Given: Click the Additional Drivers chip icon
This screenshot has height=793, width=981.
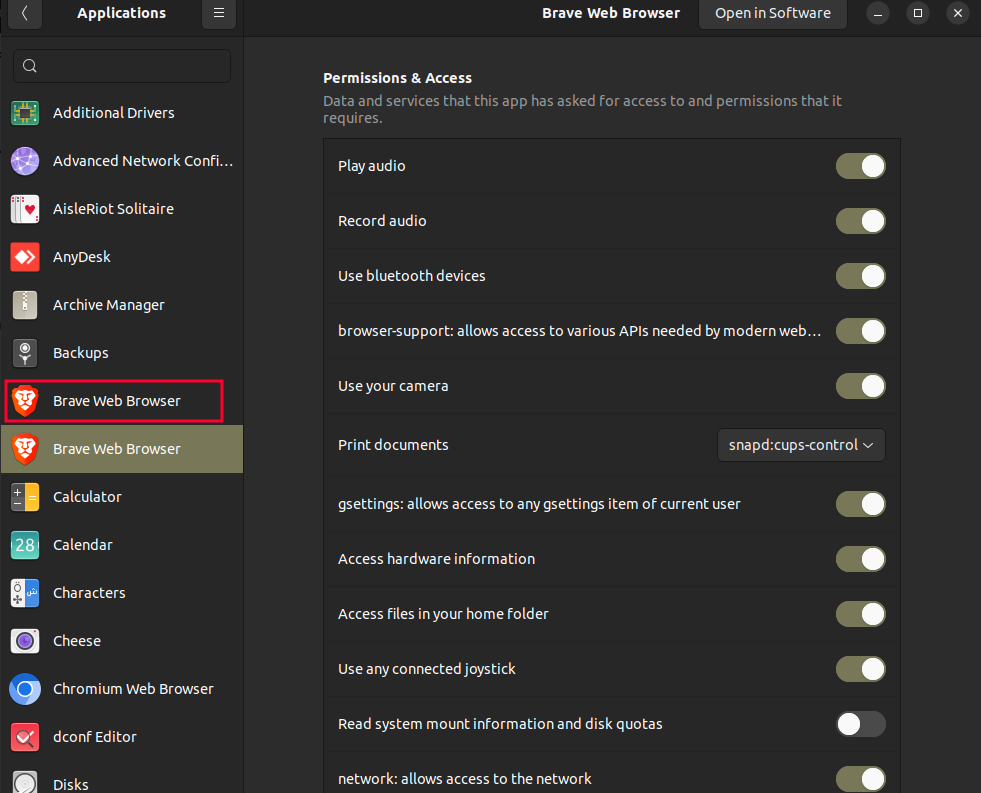Looking at the screenshot, I should 25,113.
